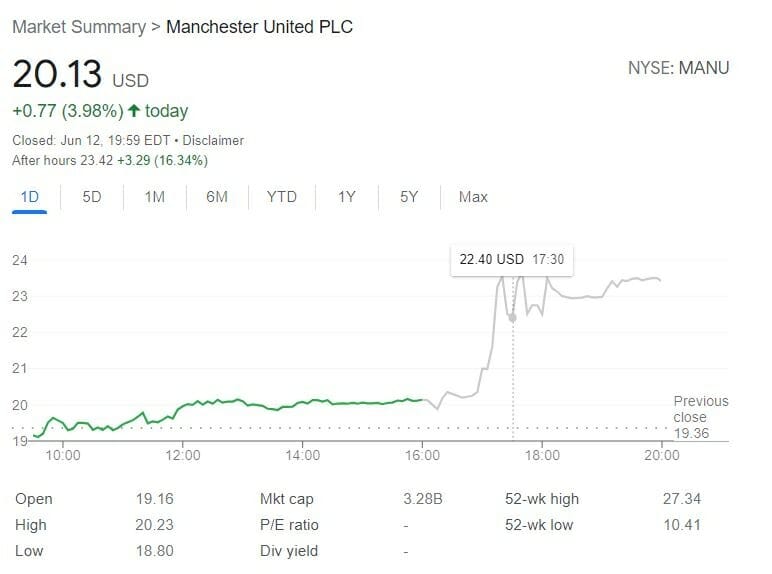Open the Disclaimer link
The height and width of the screenshot is (574, 772).
tap(213, 141)
